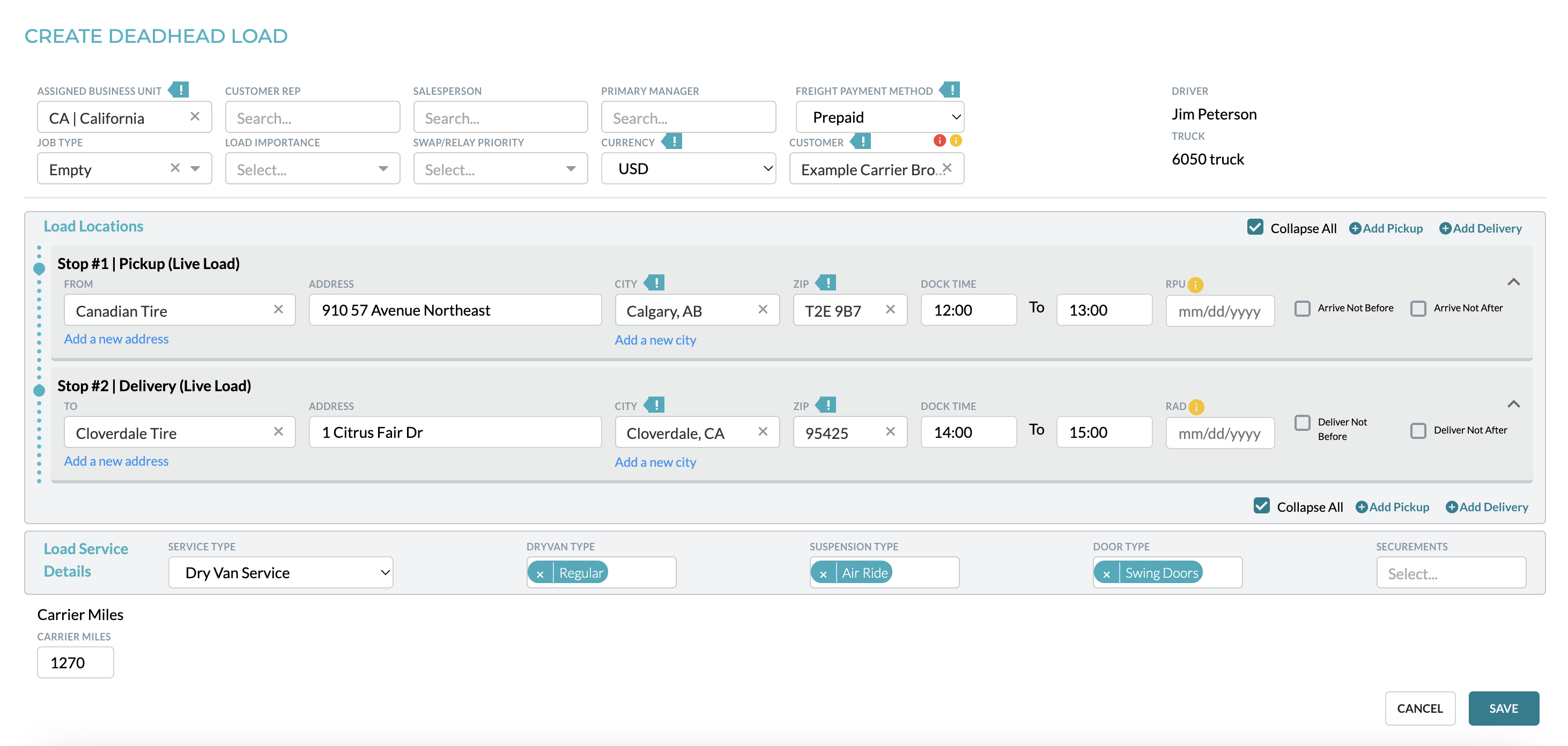Click the plus icon for bottom Add Delivery
The height and width of the screenshot is (746, 1568).
point(1452,507)
